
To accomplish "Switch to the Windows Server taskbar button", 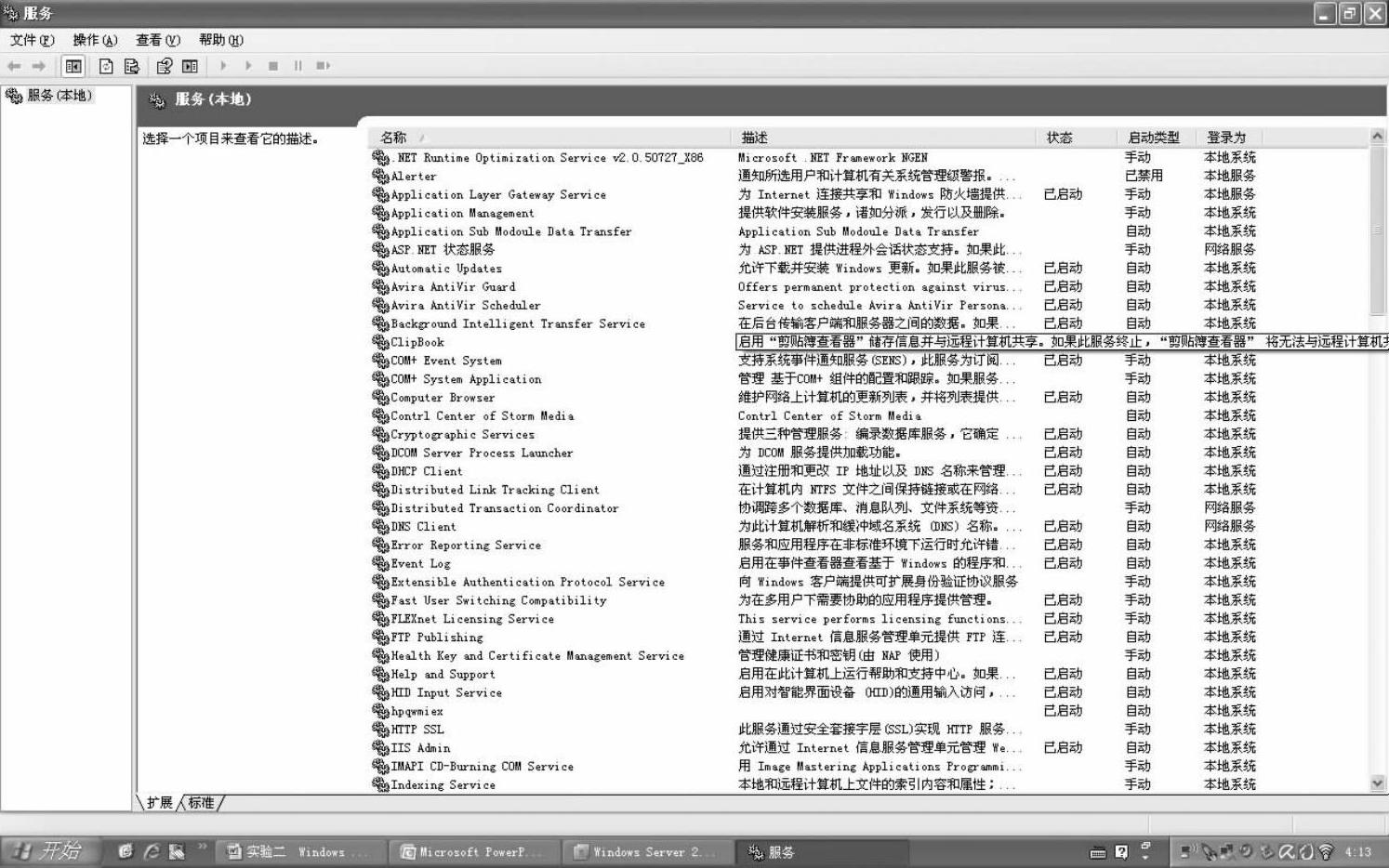I will (x=650, y=852).
